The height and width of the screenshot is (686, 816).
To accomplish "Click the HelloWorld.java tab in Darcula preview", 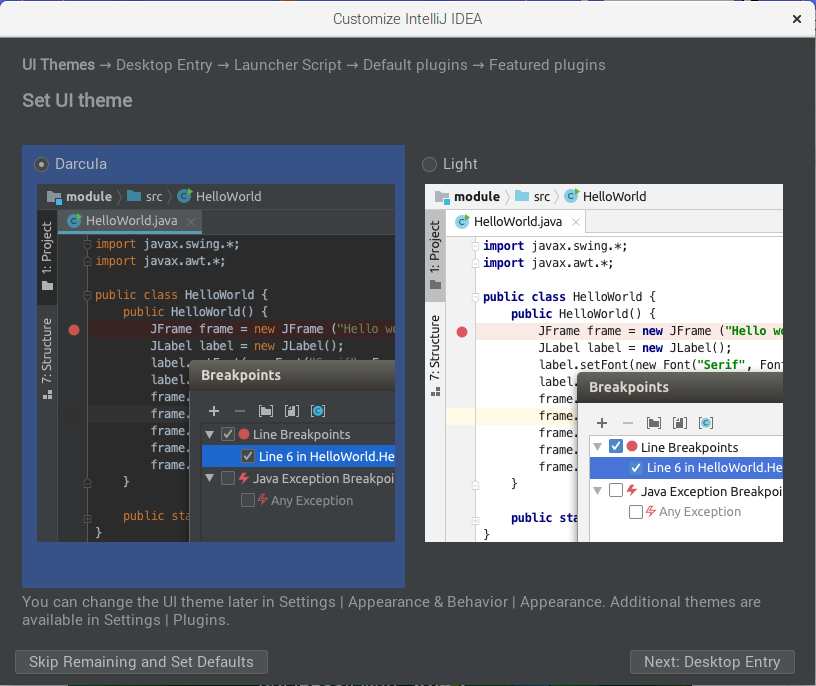I will (x=130, y=221).
